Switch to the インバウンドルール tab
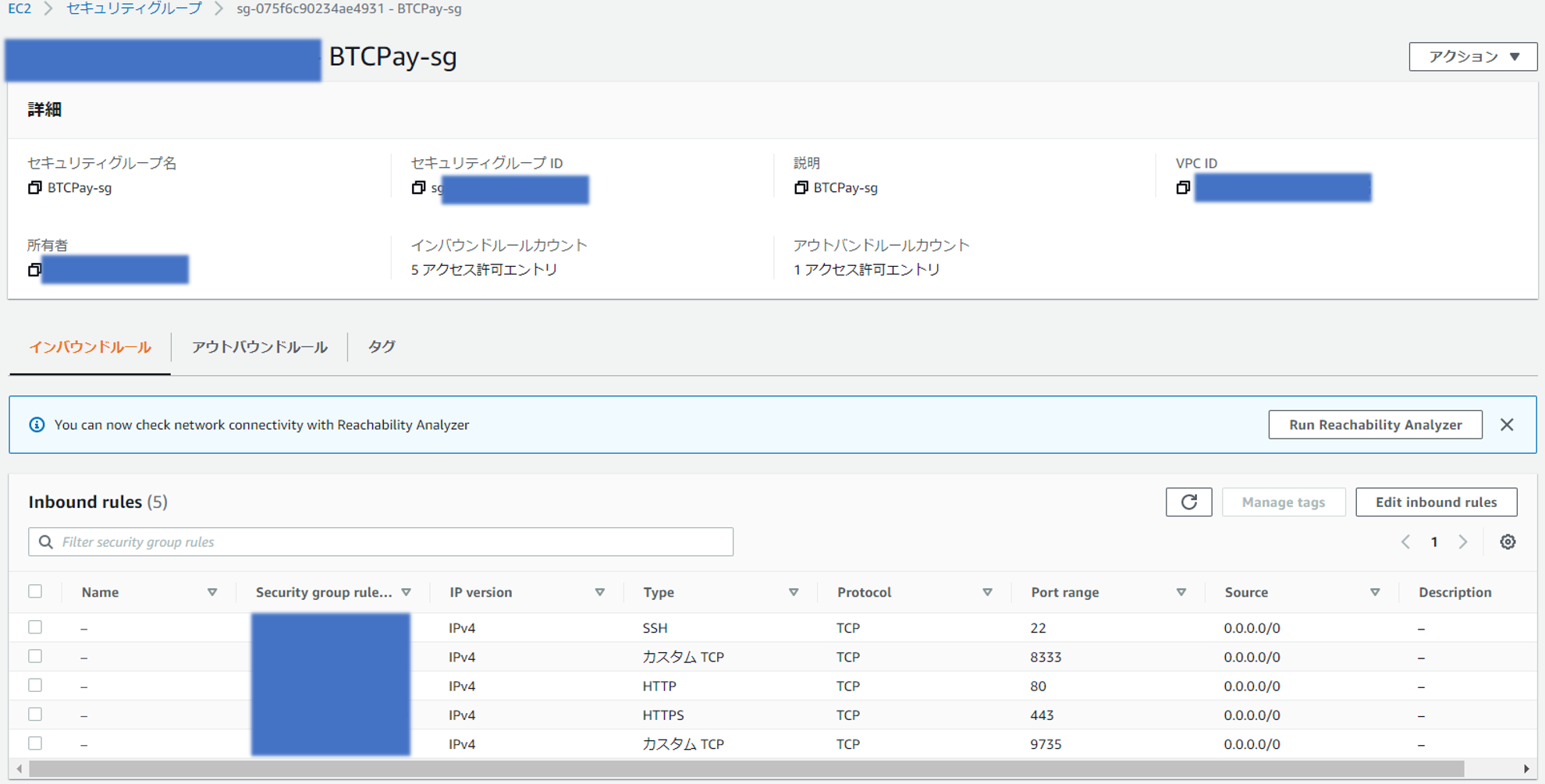 click(90, 347)
